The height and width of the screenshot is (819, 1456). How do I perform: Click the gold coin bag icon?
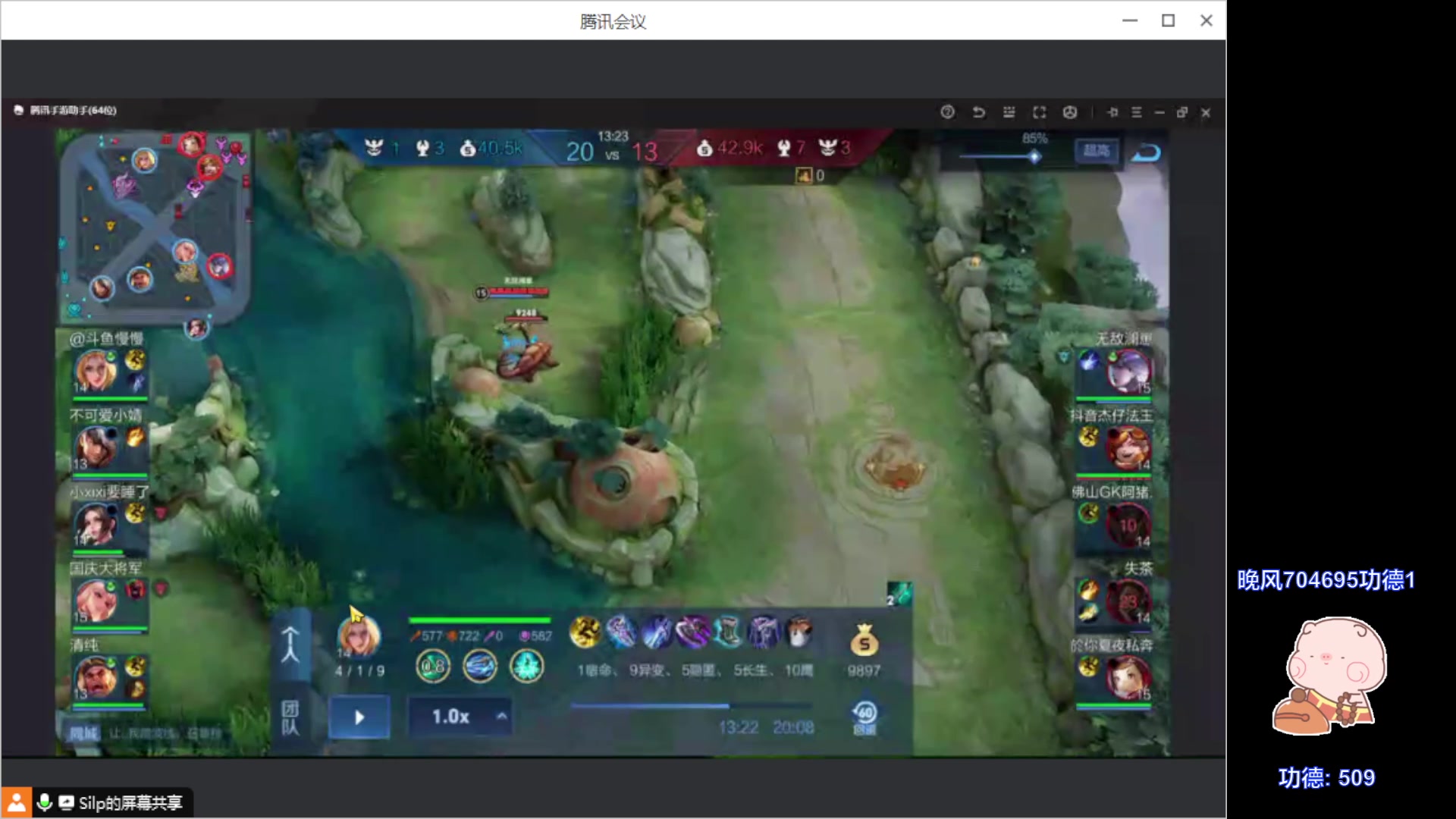[864, 642]
